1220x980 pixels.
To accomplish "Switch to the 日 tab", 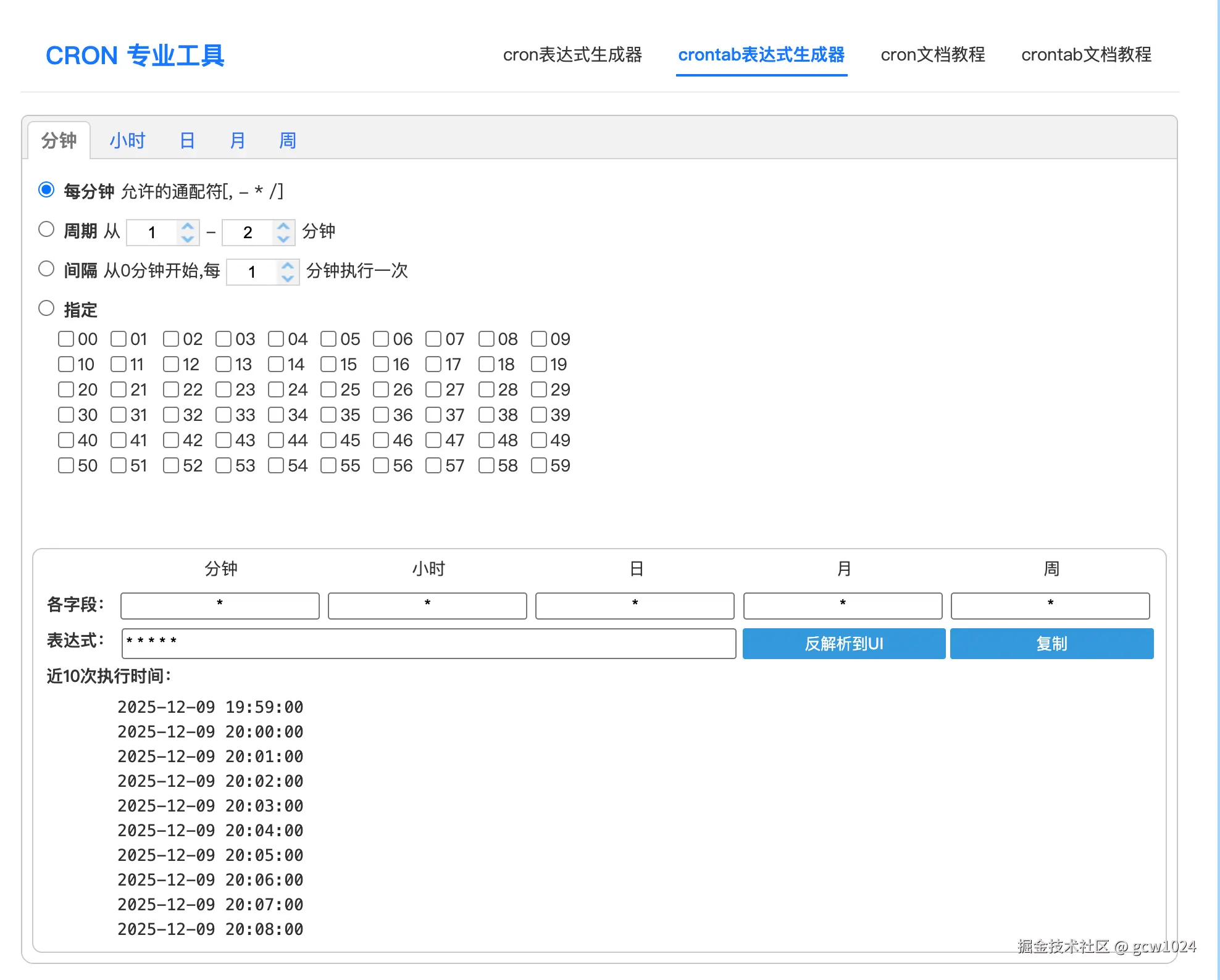I will pos(186,141).
